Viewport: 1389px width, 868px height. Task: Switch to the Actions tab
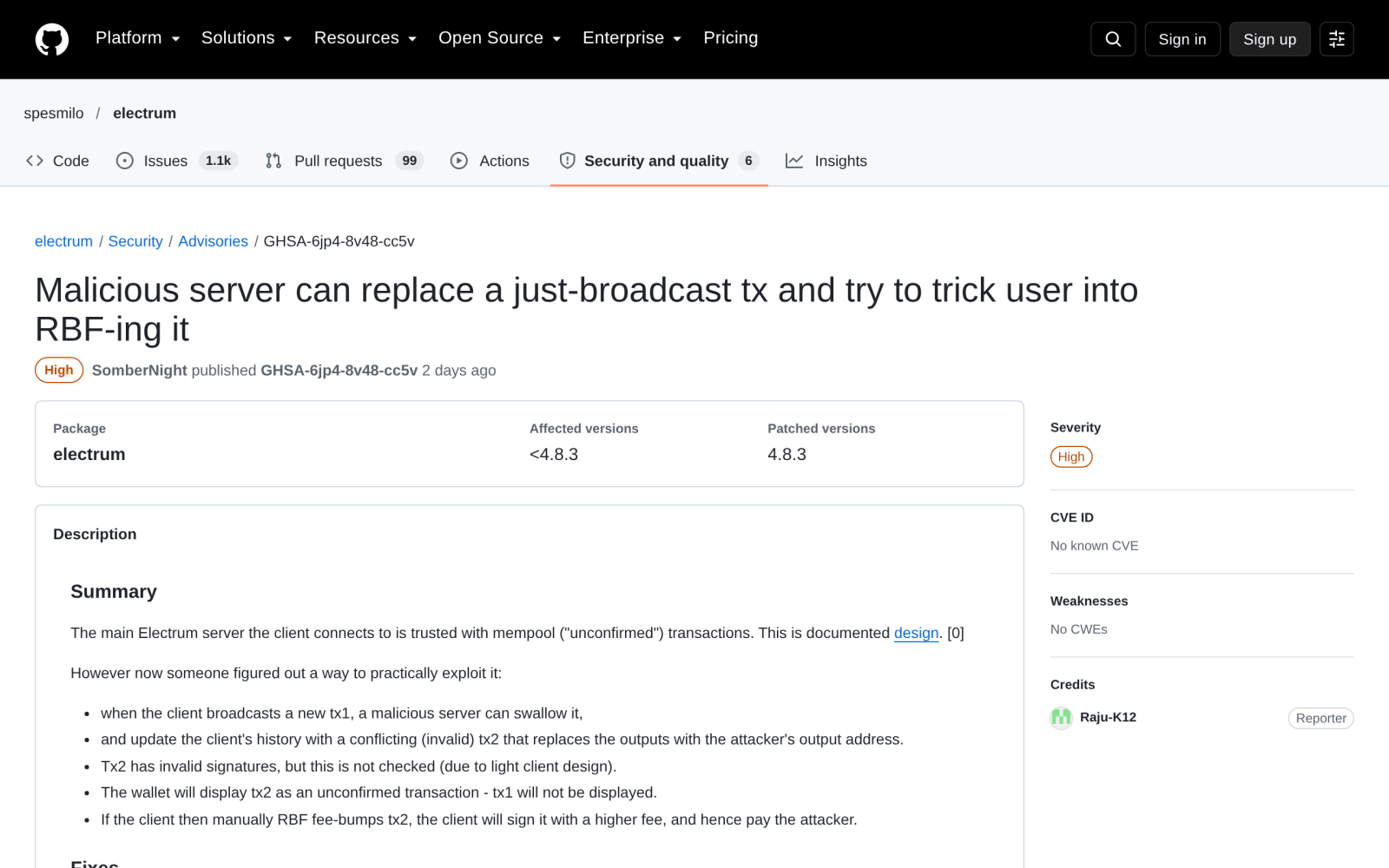490,161
